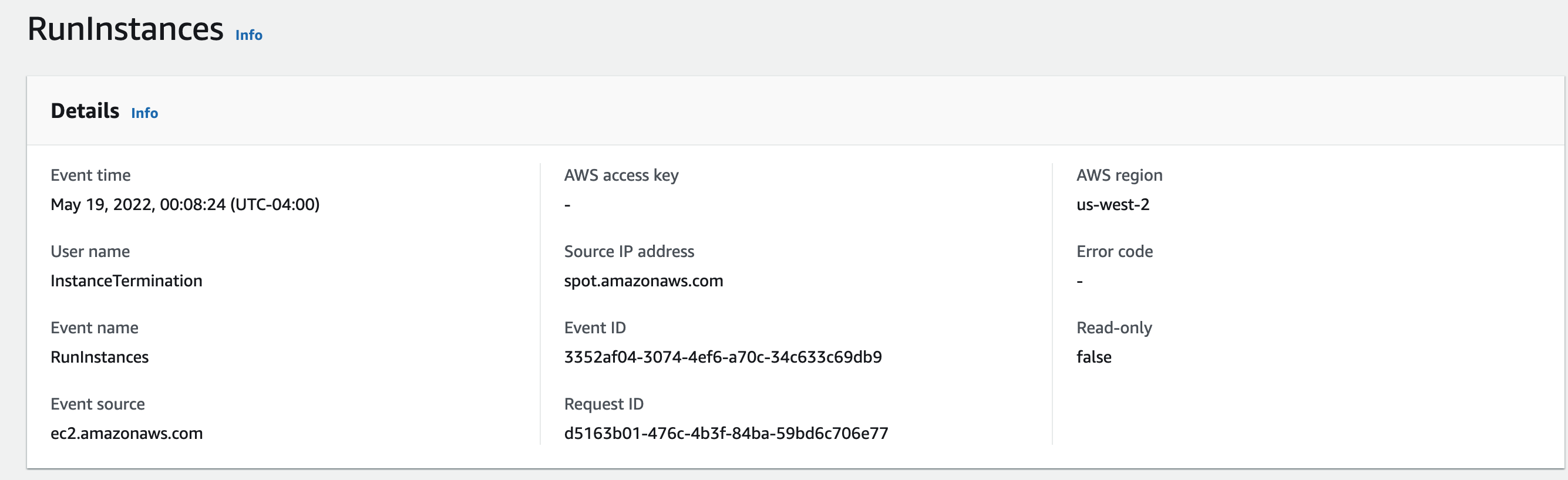Select the Read-only false value
Viewport: 1568px width, 480px height.
pos(1094,357)
